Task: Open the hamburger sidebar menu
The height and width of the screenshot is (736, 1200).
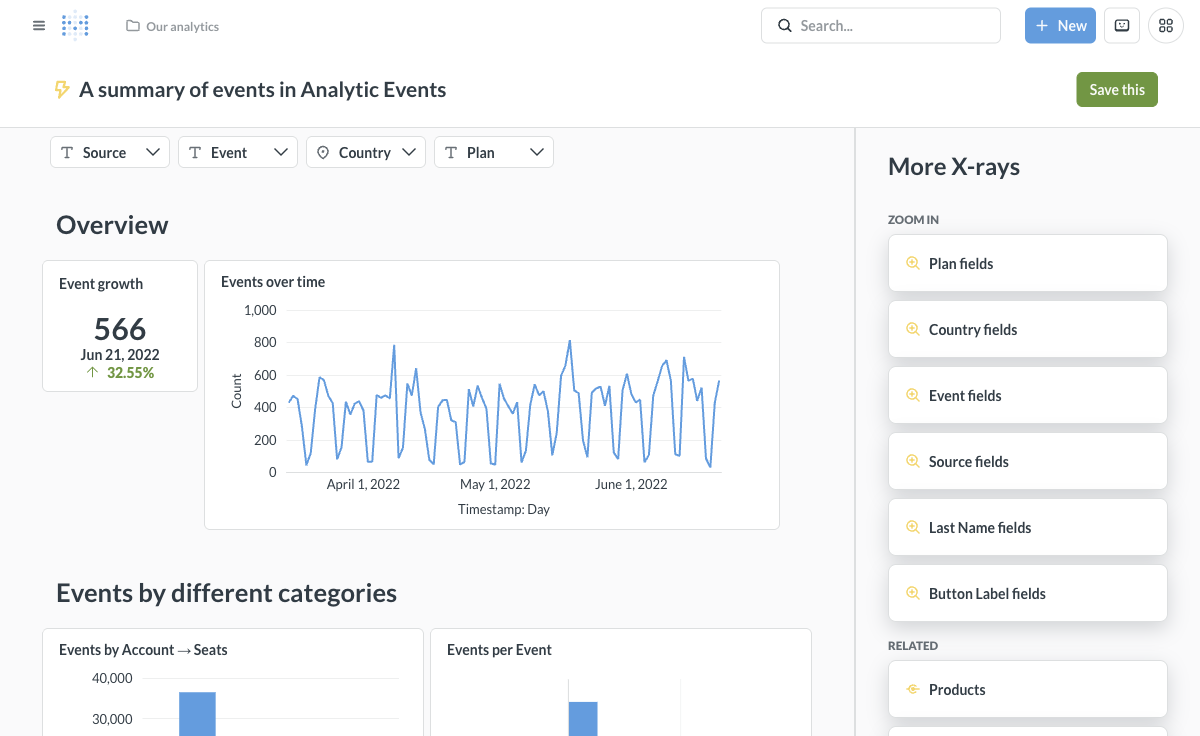Action: click(x=39, y=26)
